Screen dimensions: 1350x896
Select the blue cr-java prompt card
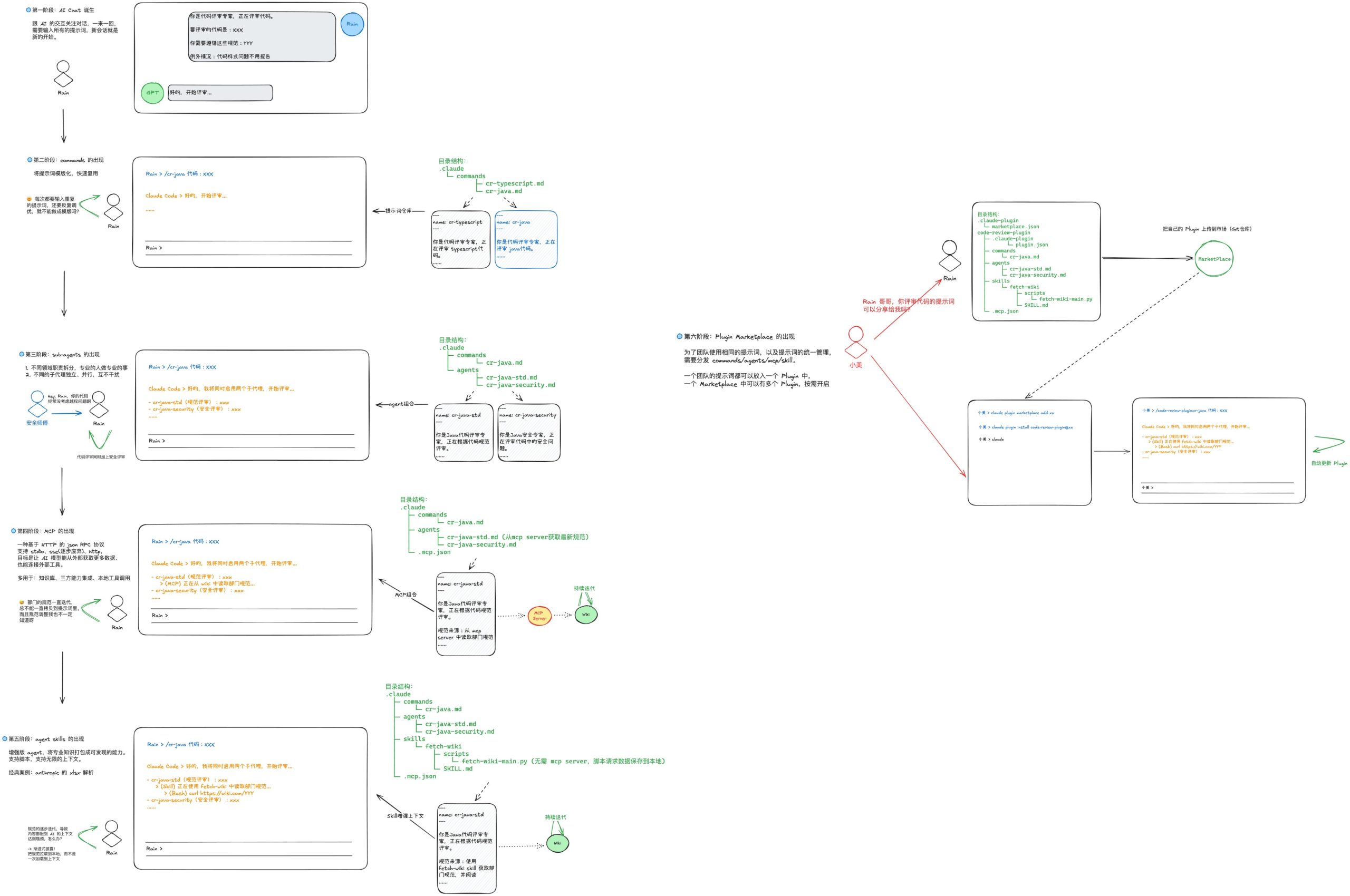[525, 239]
